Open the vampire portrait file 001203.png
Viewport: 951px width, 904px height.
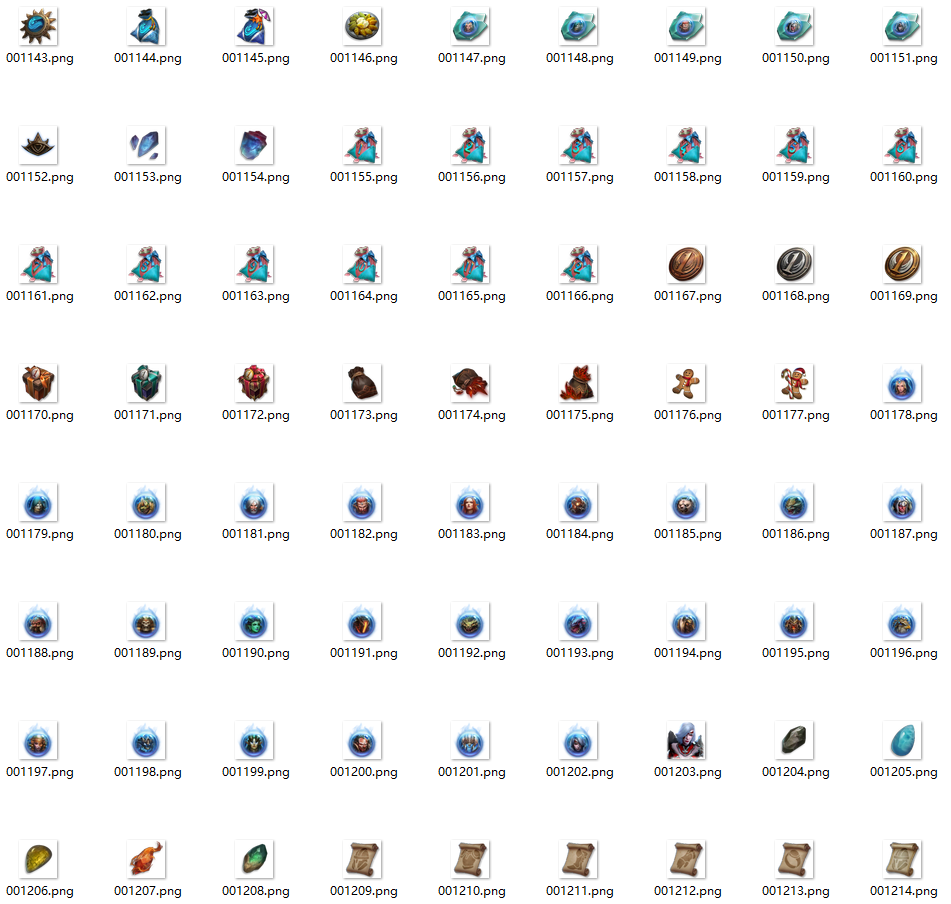coord(687,741)
